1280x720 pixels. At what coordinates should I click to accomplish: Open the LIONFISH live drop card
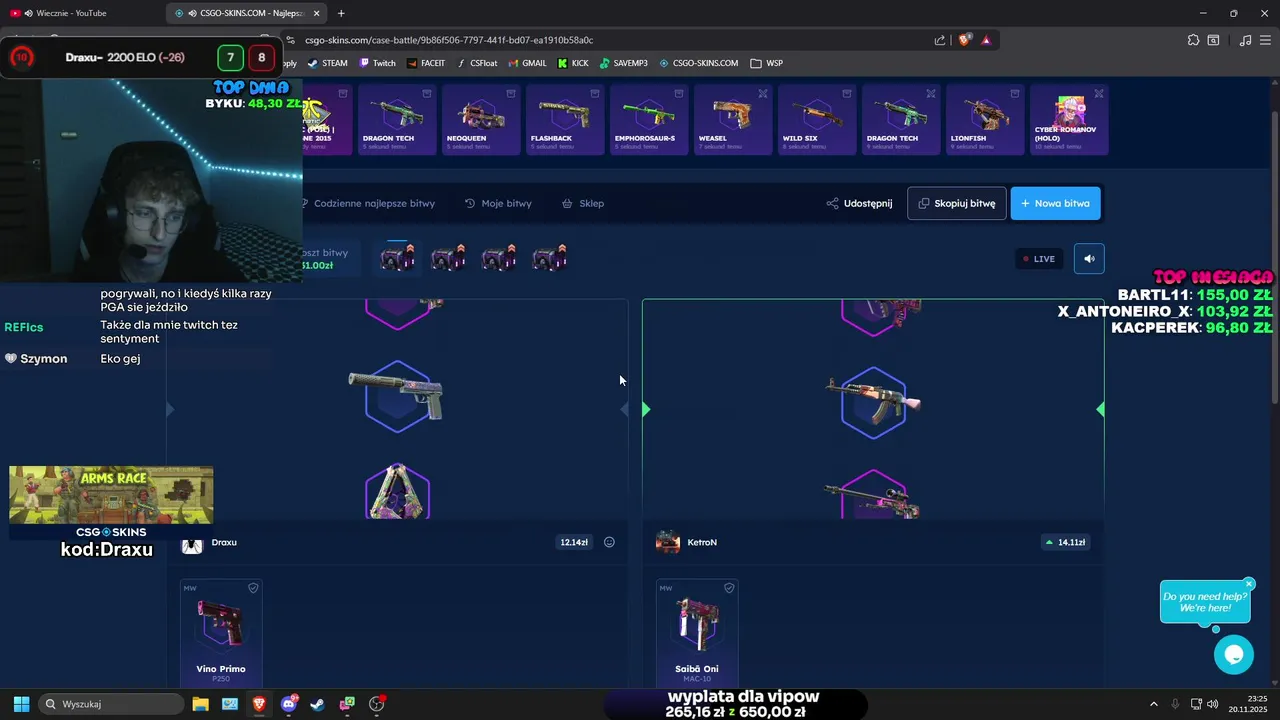pyautogui.click(x=985, y=120)
